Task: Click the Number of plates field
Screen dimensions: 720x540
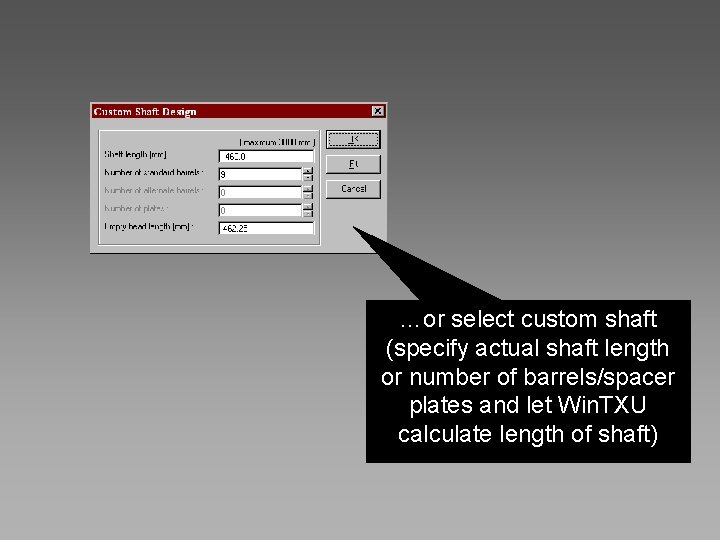Action: pyautogui.click(x=260, y=210)
